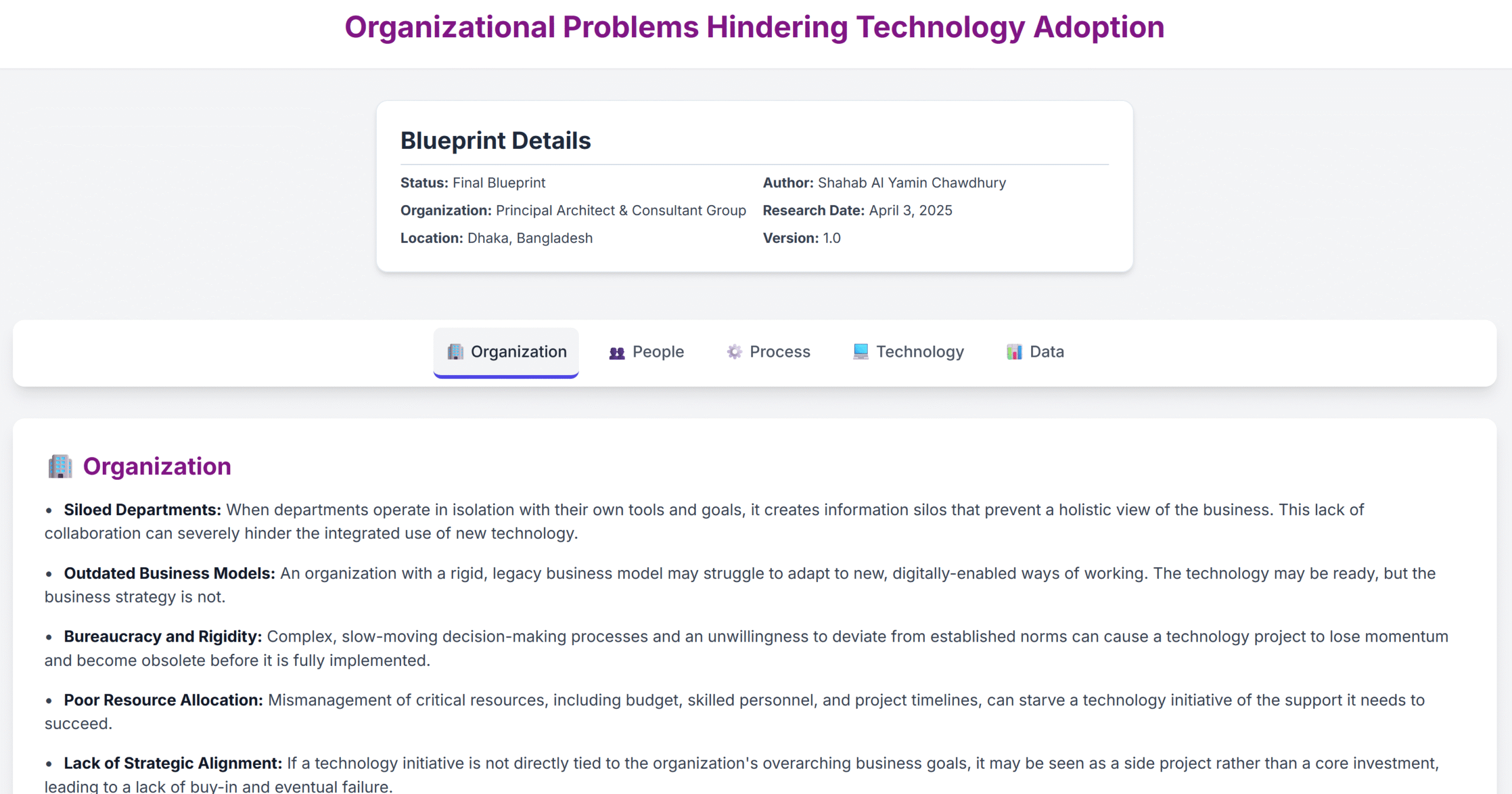1512x794 pixels.
Task: Click the author name Shahab Al Yamin Chawdhury
Action: (x=911, y=183)
